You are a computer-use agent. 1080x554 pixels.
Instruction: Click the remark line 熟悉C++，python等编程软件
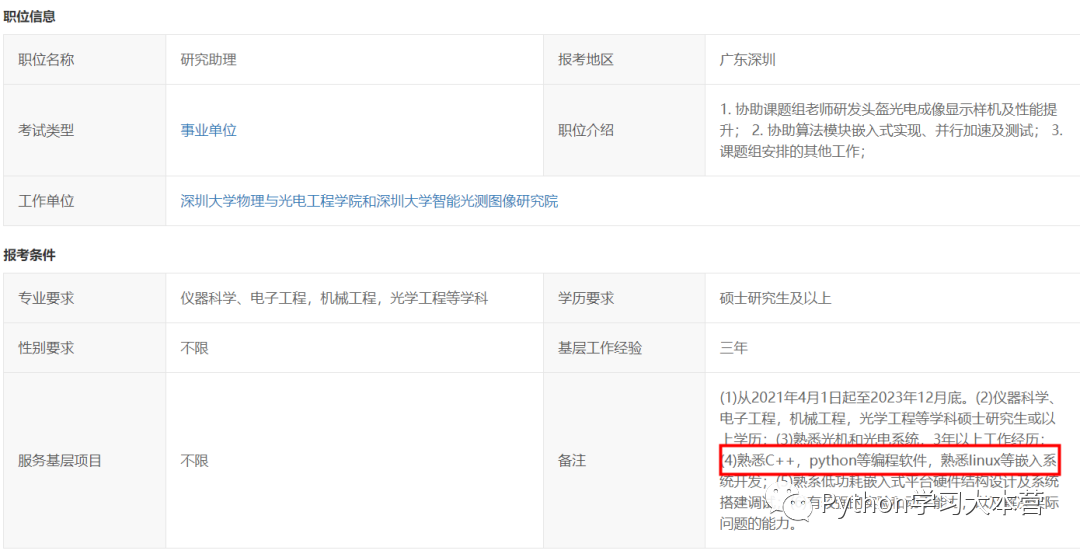[x=889, y=459]
